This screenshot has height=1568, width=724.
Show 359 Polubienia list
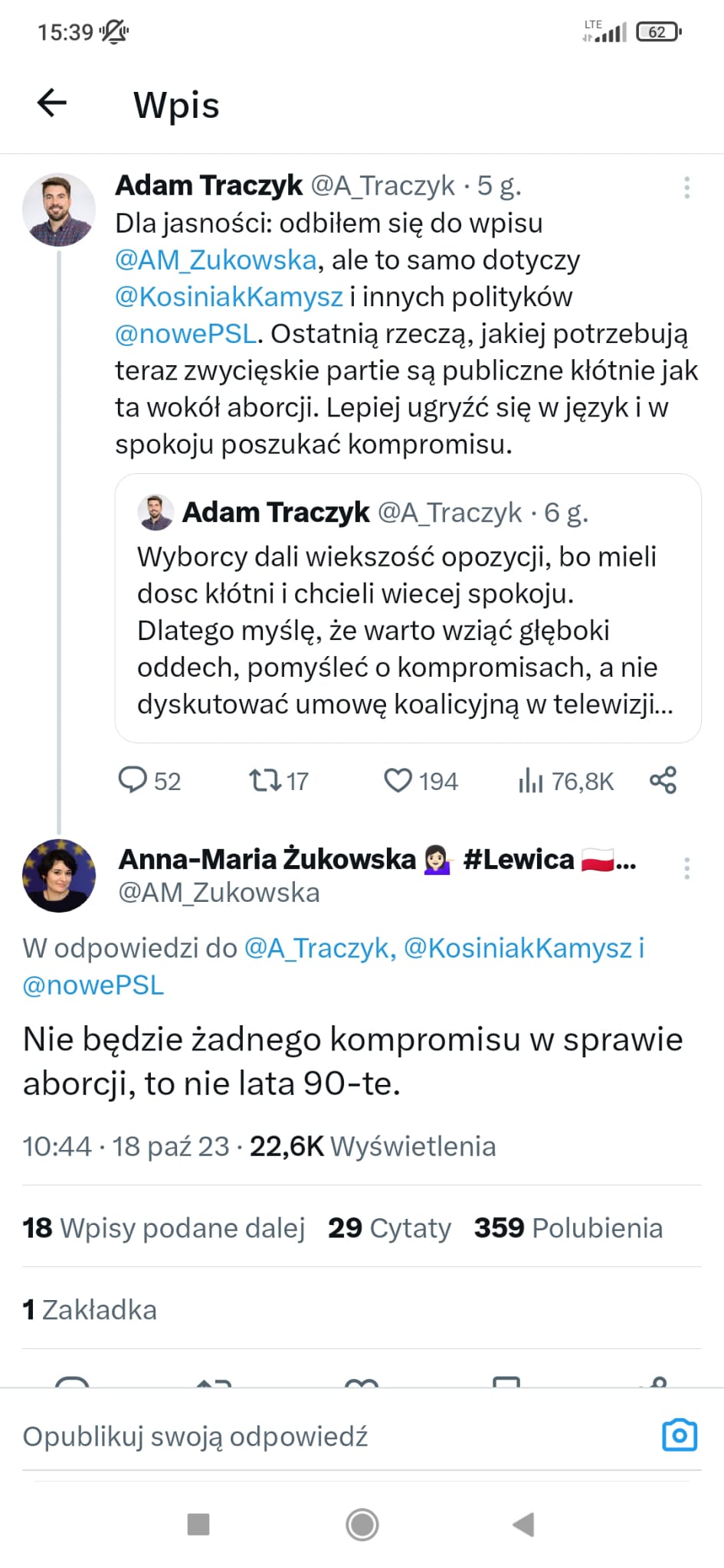point(568,1227)
